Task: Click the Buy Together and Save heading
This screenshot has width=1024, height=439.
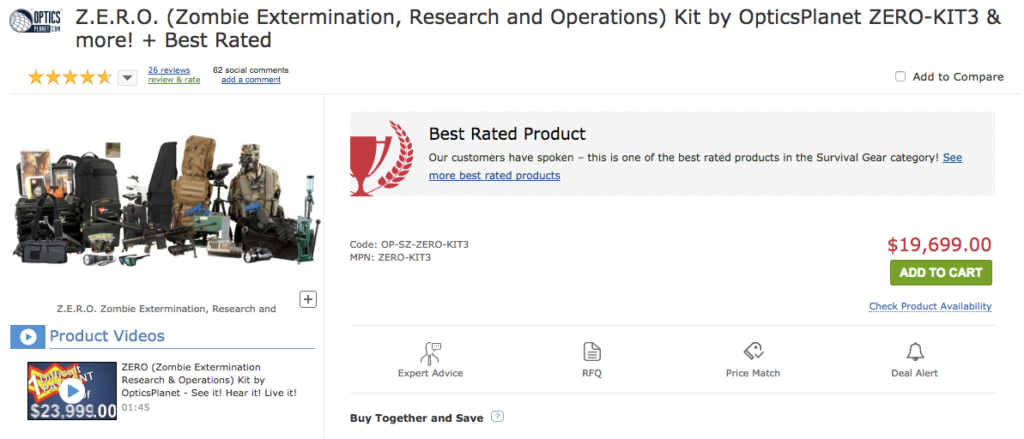Action: (x=417, y=418)
